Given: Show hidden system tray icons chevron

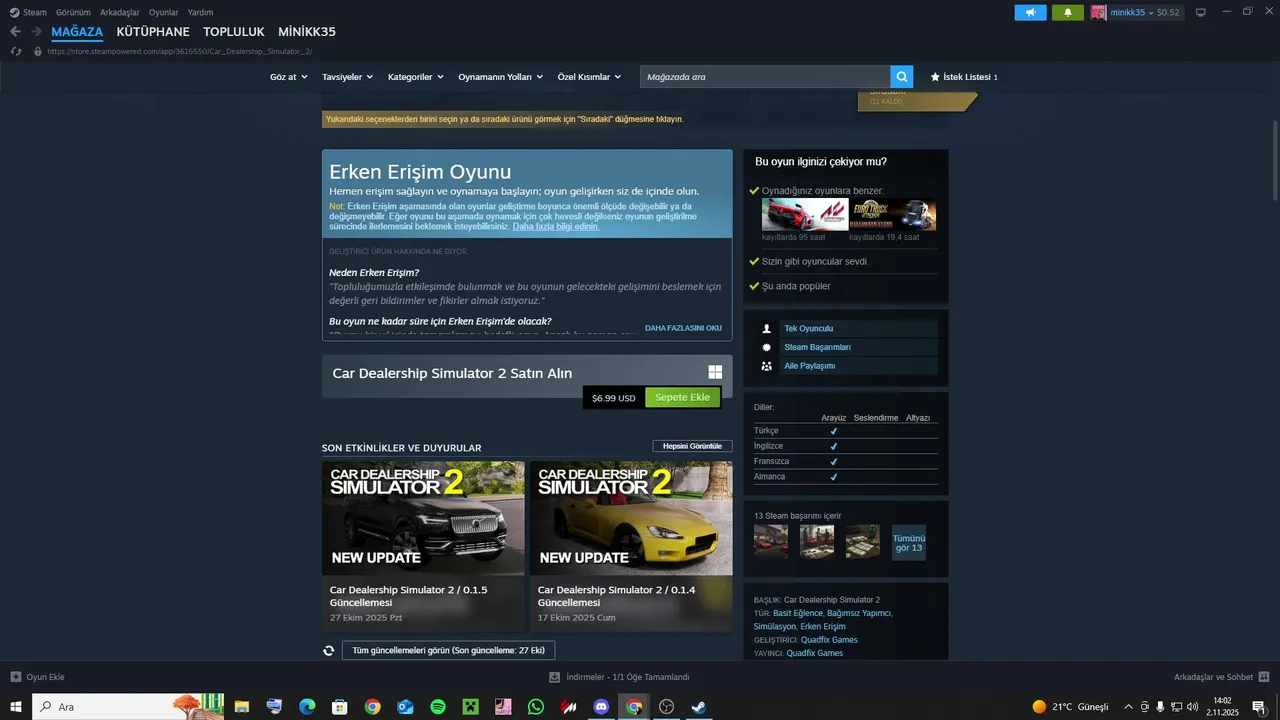Looking at the screenshot, I should pos(1128,707).
